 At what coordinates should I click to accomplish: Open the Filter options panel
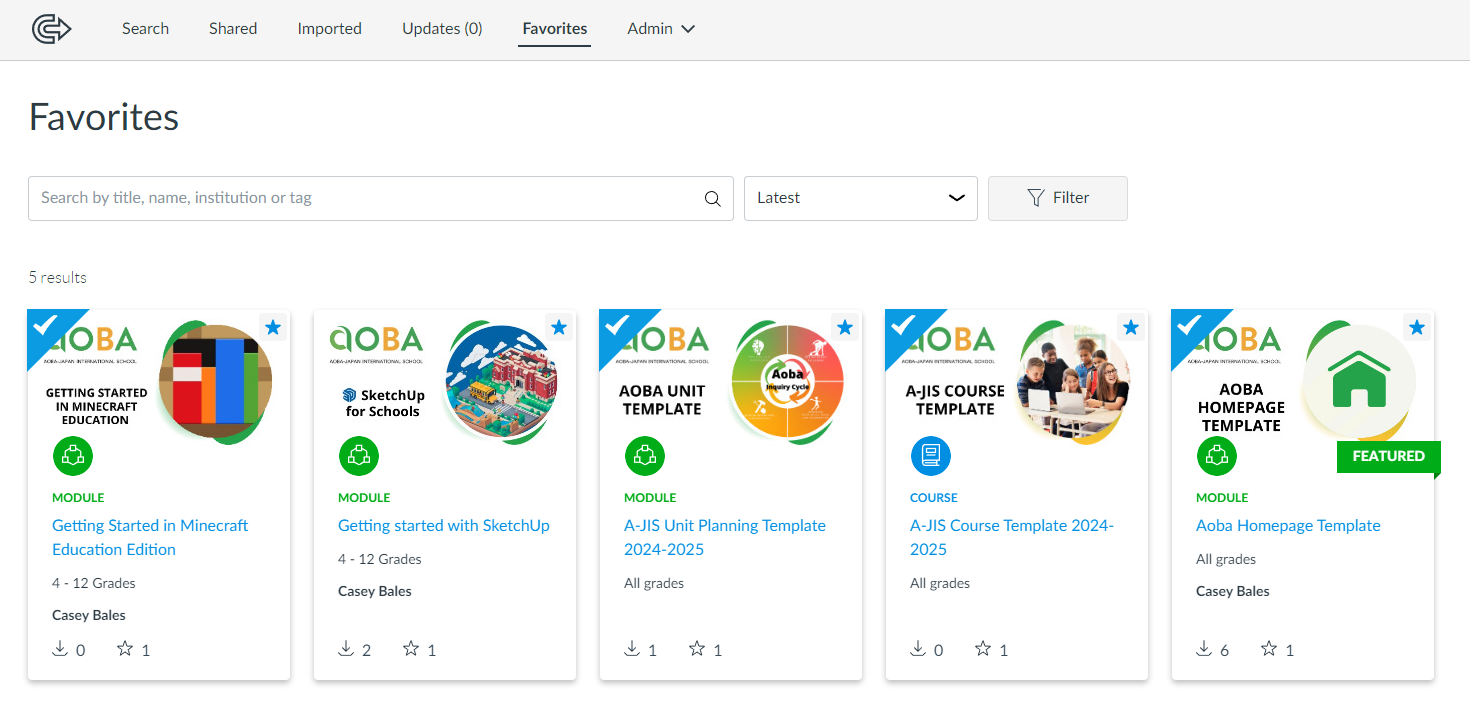coord(1057,198)
